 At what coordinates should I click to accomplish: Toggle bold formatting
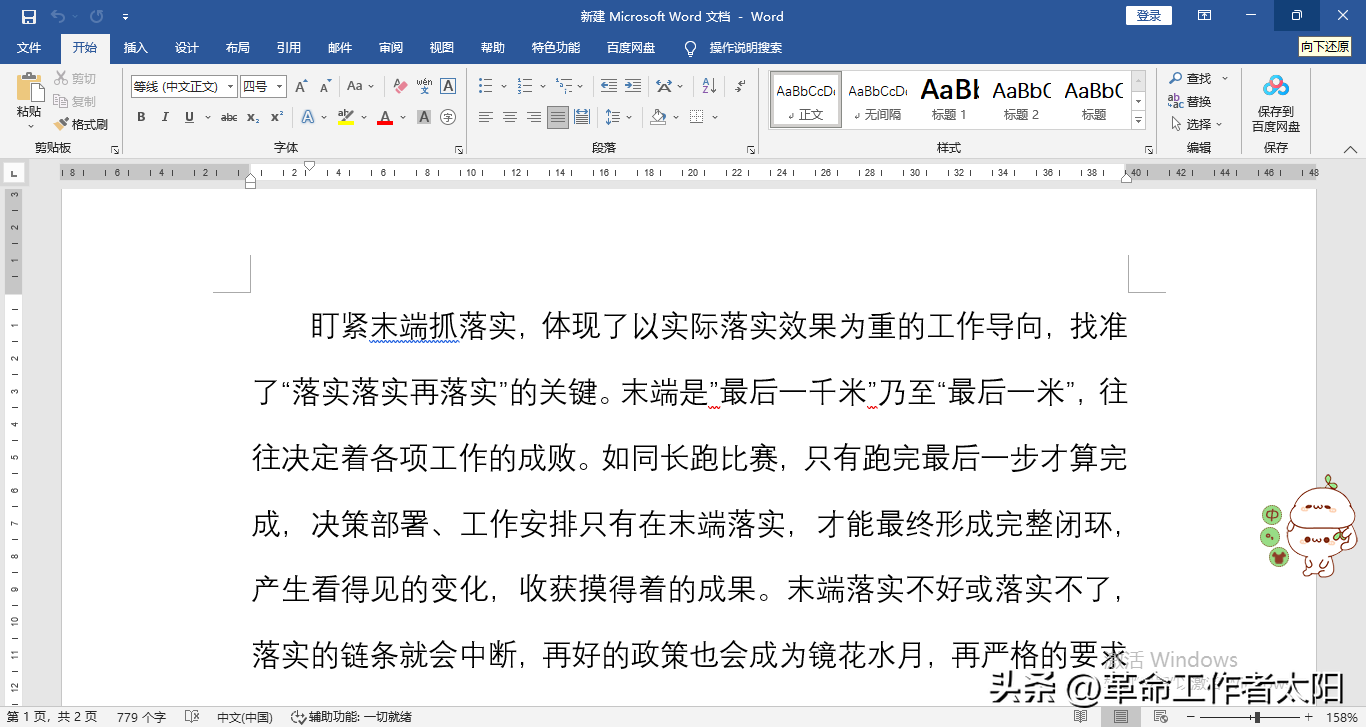point(141,117)
